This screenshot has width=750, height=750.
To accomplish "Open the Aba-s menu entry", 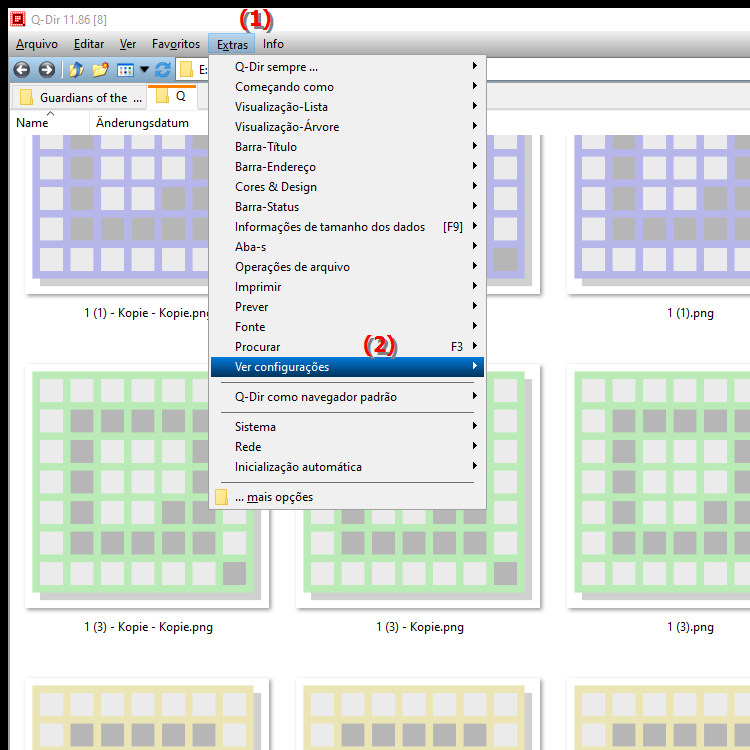I will coord(347,247).
